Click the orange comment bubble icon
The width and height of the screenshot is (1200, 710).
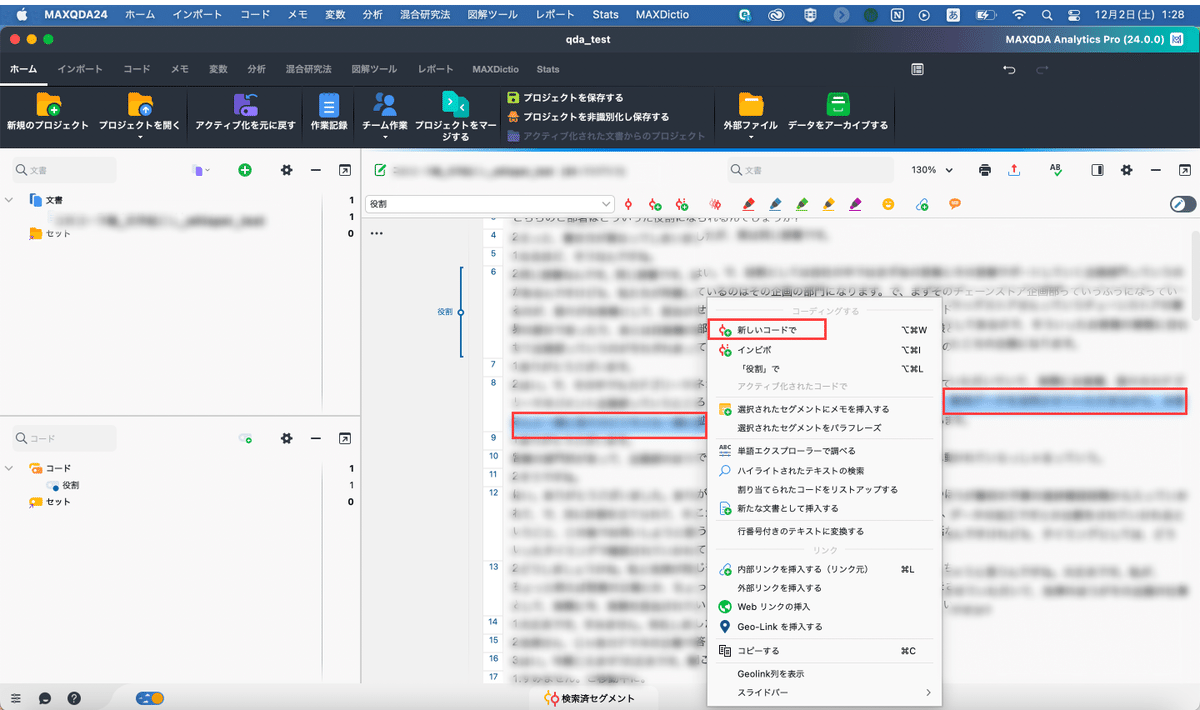(x=955, y=203)
